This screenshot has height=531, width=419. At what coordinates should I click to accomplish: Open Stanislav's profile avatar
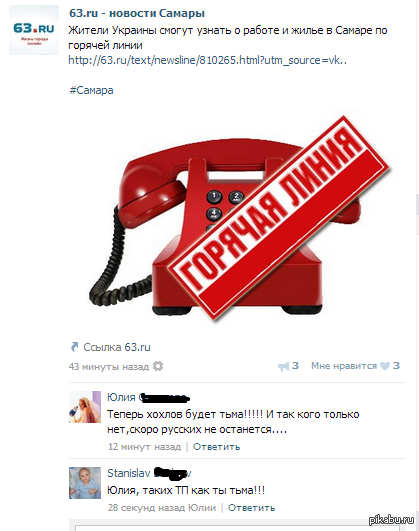[85, 483]
